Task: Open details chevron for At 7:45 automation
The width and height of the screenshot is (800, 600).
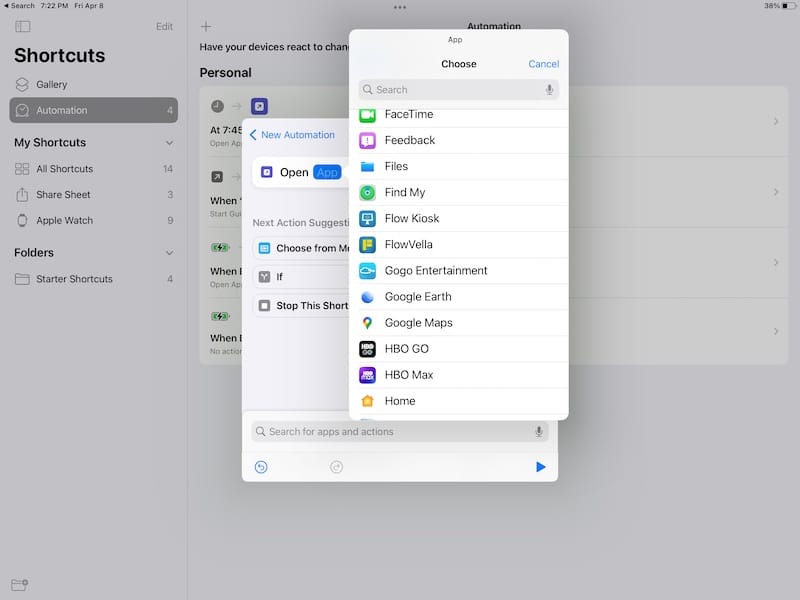Action: [x=776, y=121]
